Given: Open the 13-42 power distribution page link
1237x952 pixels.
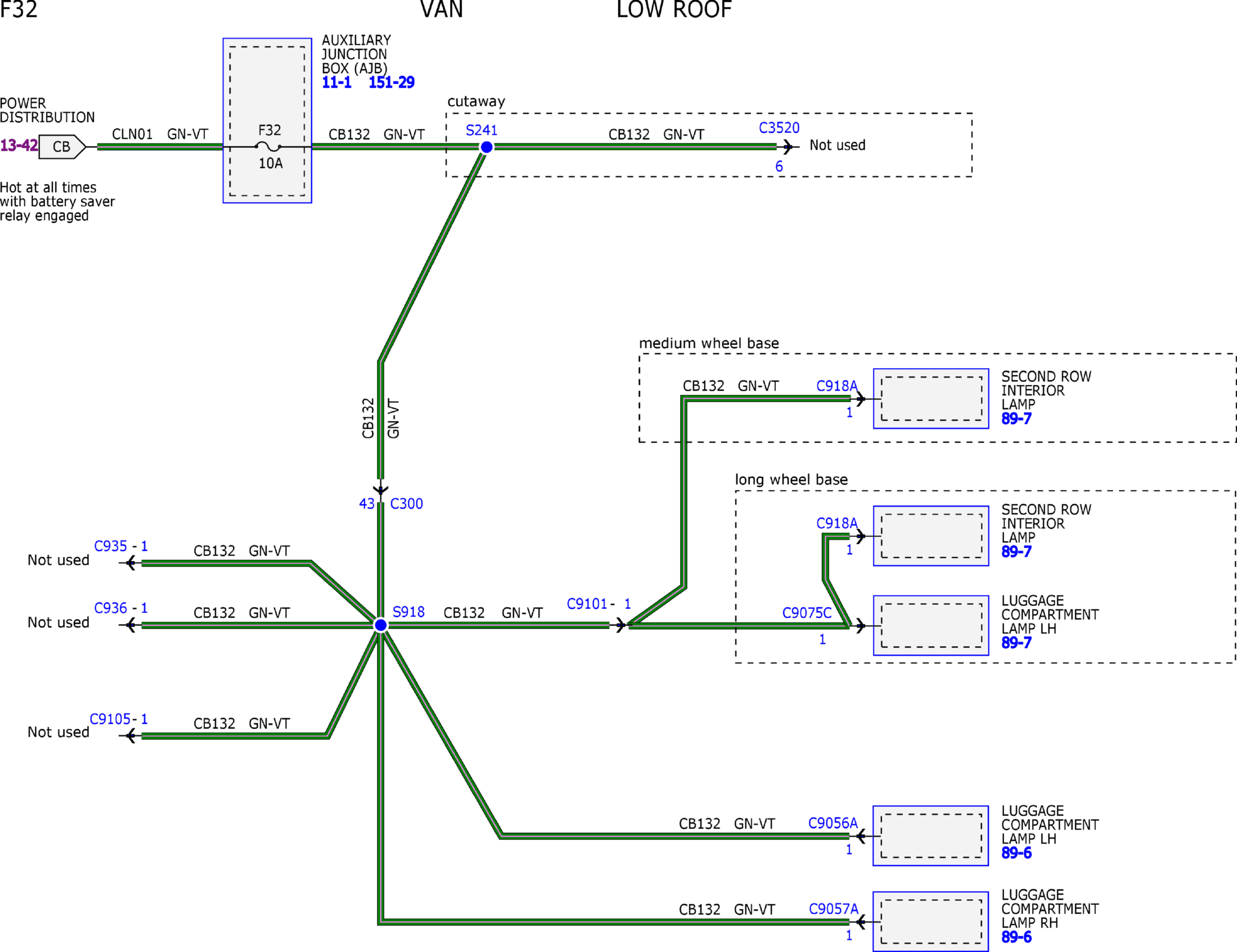Looking at the screenshot, I should tap(19, 145).
